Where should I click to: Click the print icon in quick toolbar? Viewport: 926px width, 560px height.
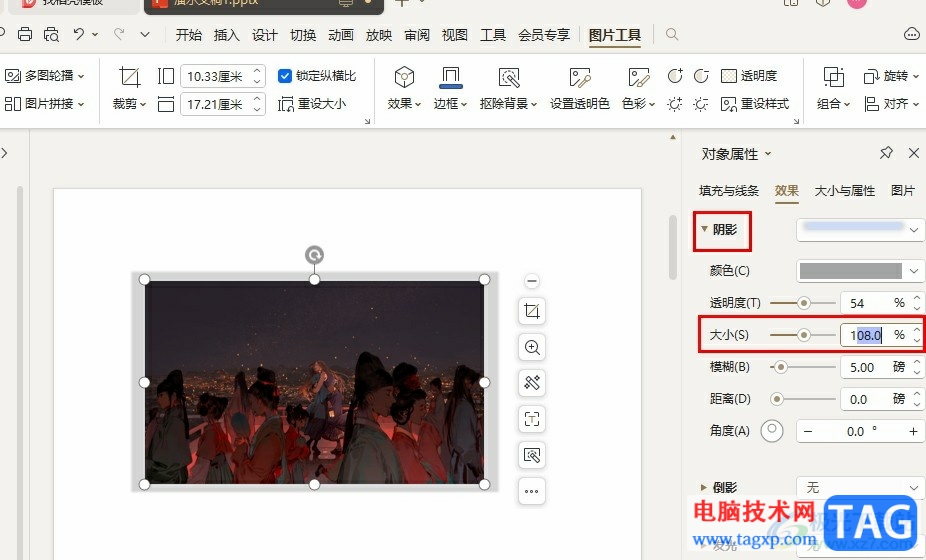tap(25, 34)
